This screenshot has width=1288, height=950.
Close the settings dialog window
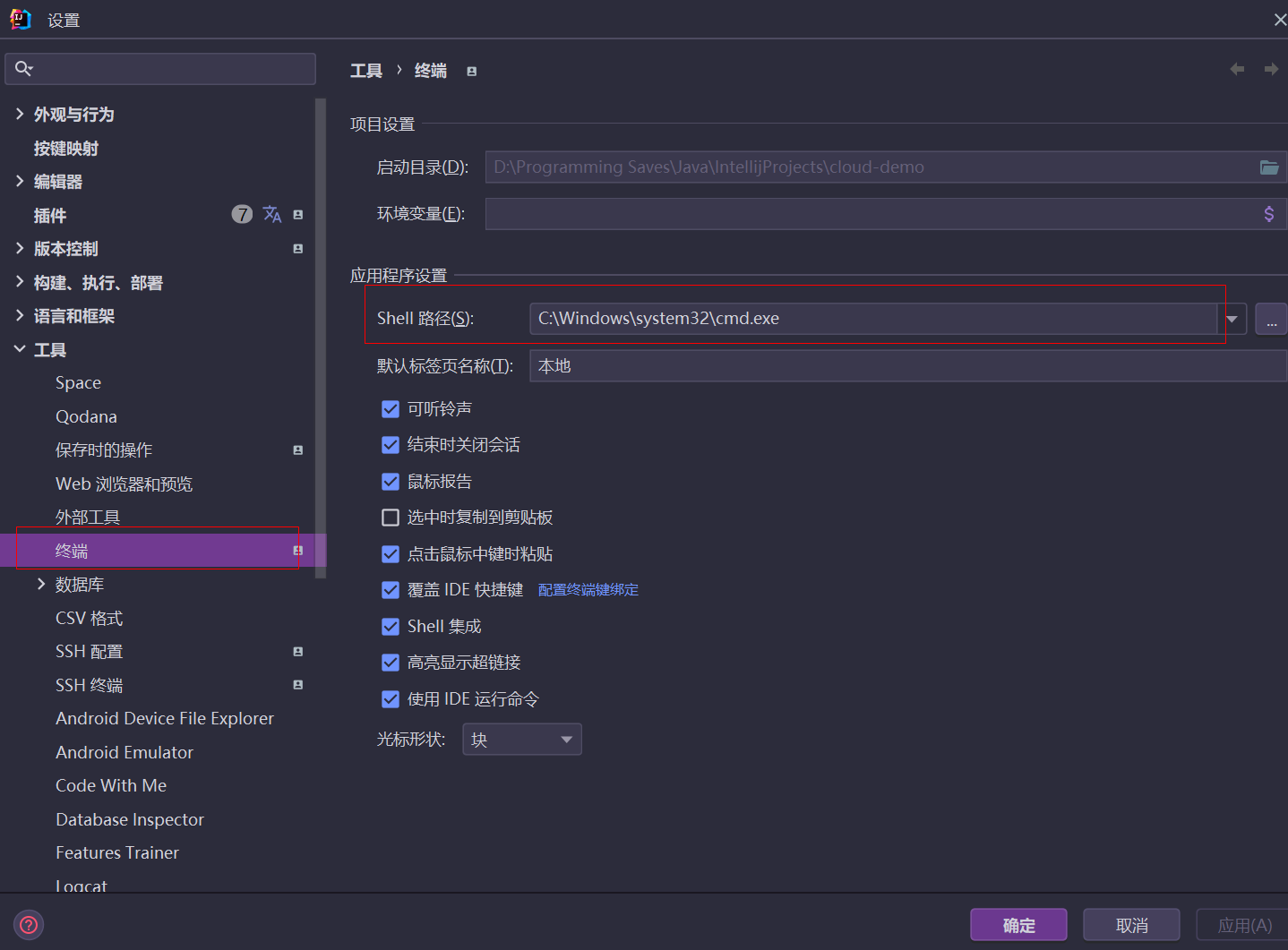pyautogui.click(x=1280, y=20)
